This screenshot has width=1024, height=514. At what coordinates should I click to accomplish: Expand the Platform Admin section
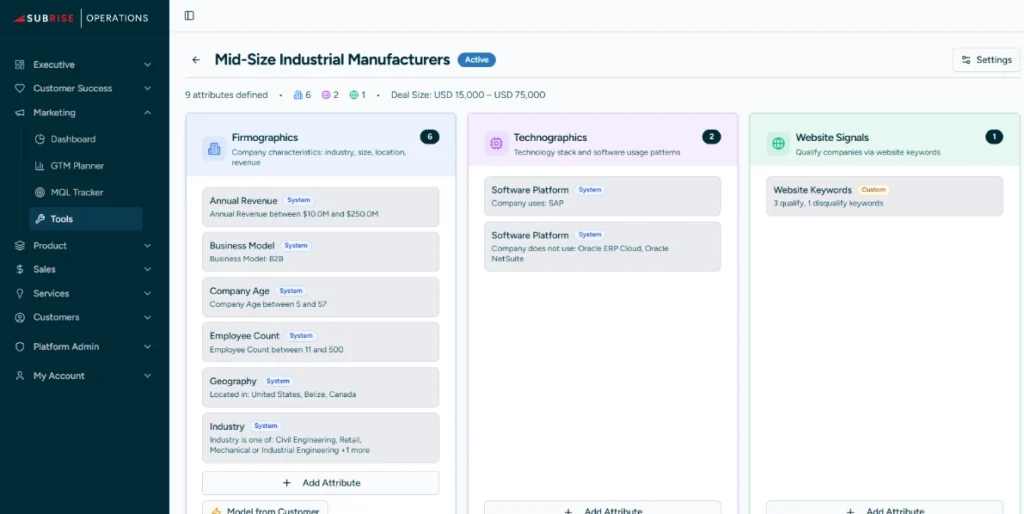pyautogui.click(x=83, y=347)
